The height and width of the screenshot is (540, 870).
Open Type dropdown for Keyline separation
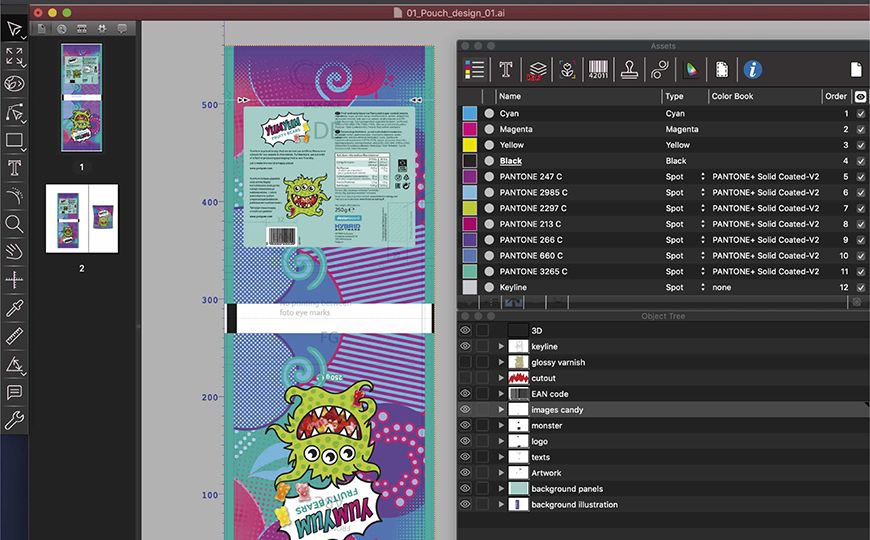(702, 287)
